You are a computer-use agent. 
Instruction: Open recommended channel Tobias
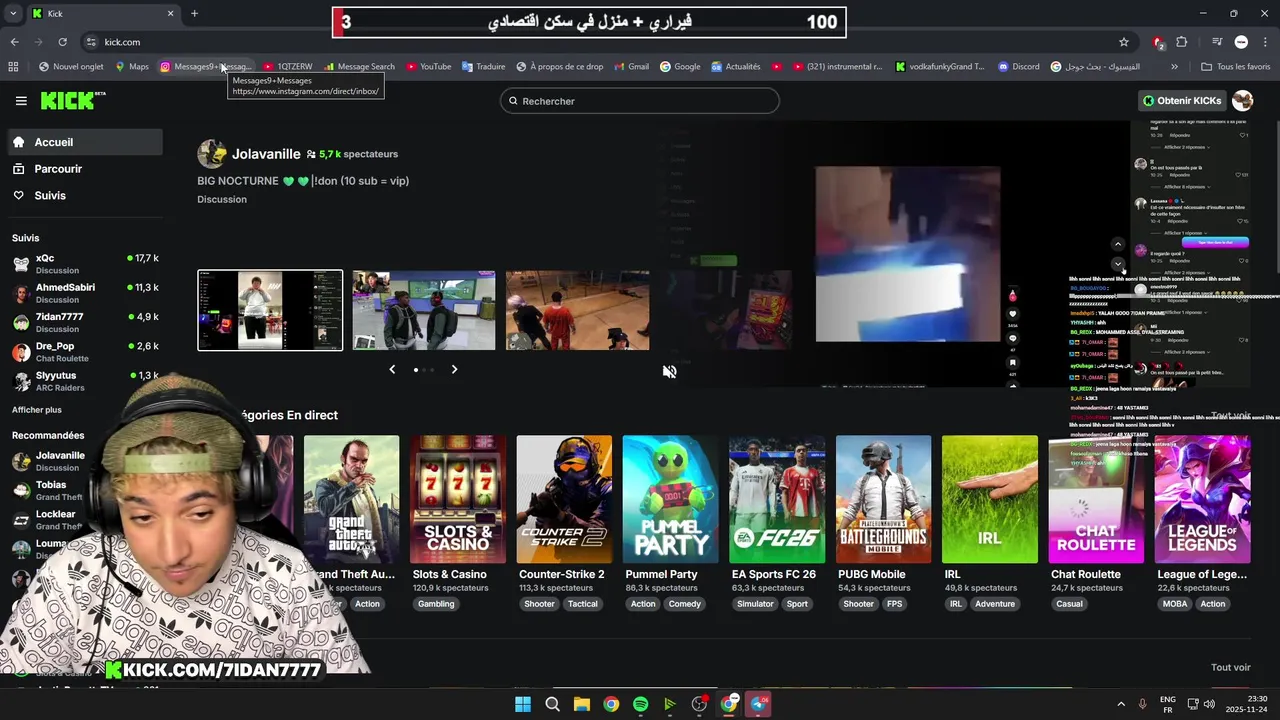(x=50, y=490)
